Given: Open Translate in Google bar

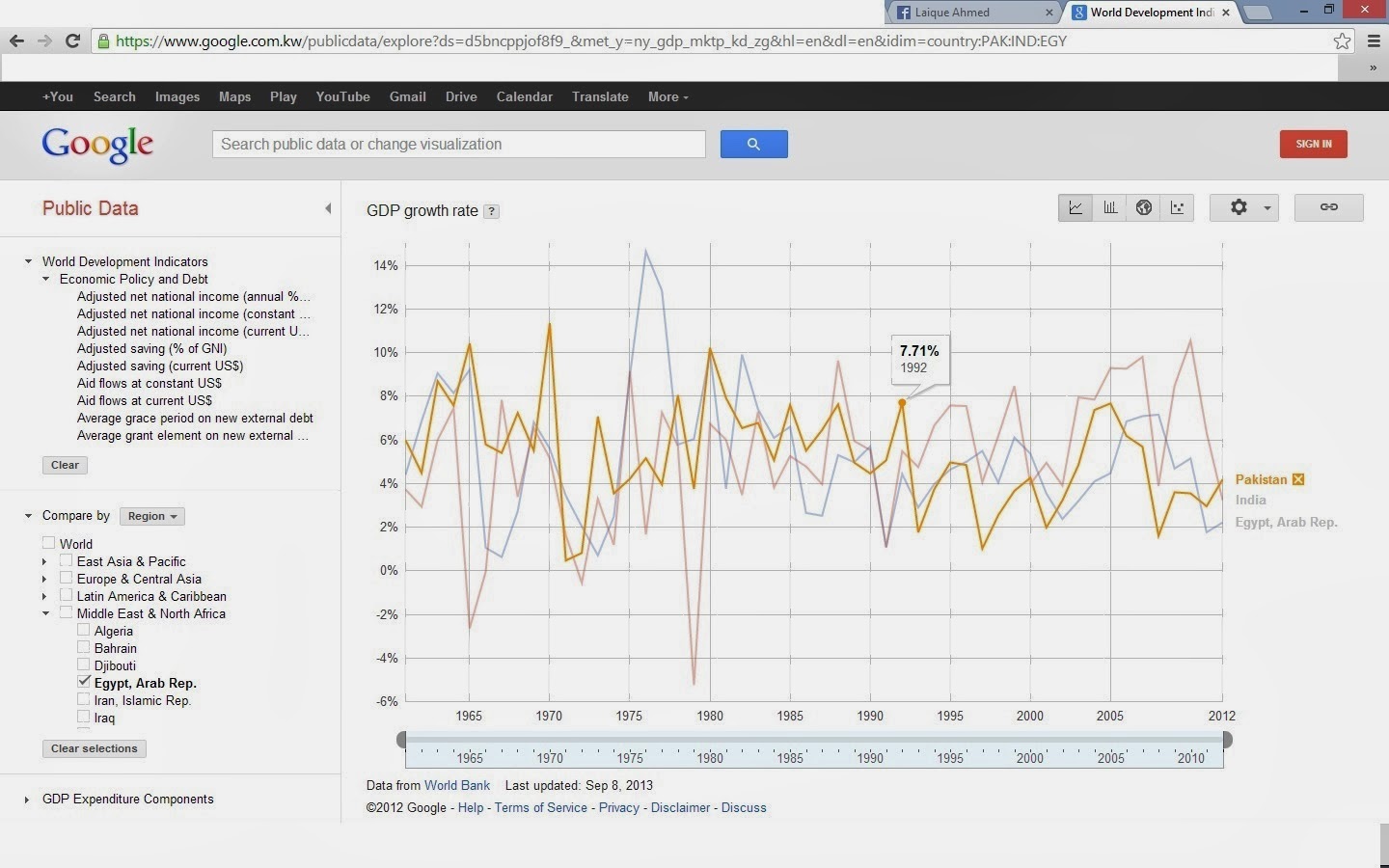Looking at the screenshot, I should click(x=600, y=96).
